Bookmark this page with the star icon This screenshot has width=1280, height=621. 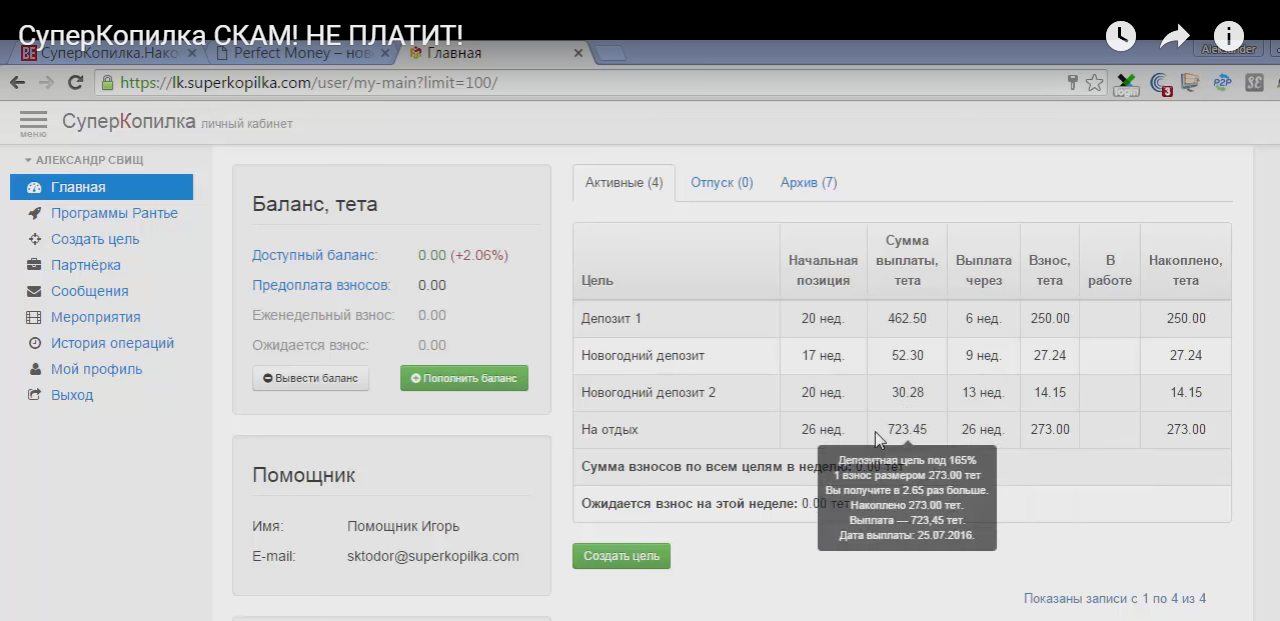(1095, 83)
